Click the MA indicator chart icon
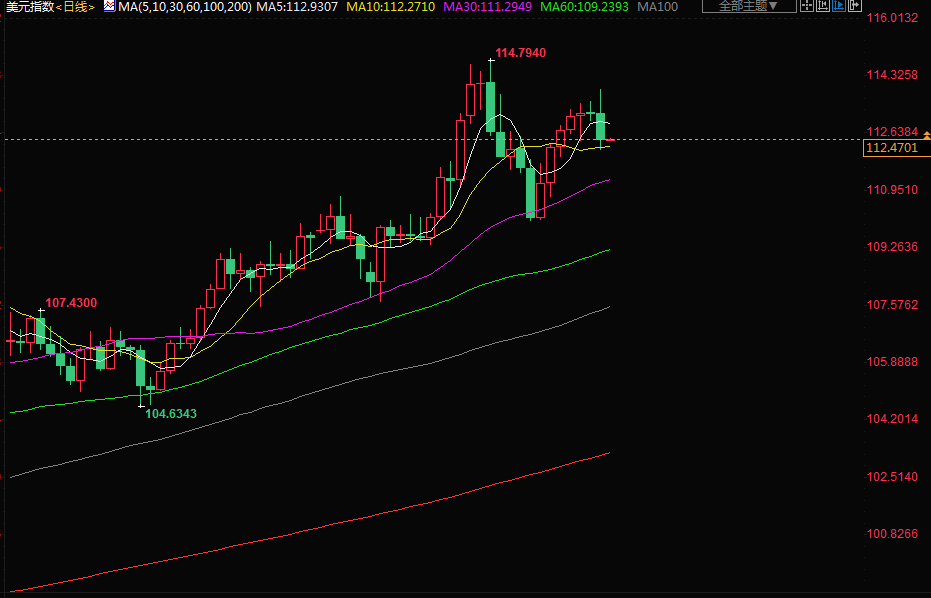The image size is (931, 598). click(x=109, y=6)
